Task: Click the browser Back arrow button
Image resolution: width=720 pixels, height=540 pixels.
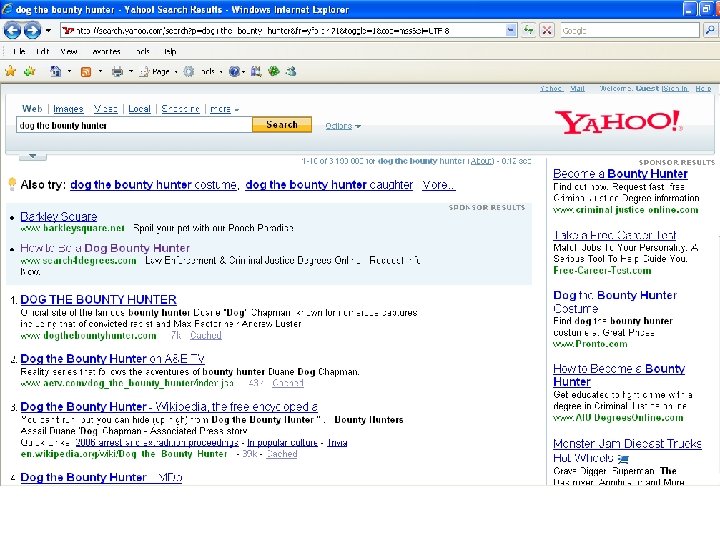Action: [x=12, y=31]
